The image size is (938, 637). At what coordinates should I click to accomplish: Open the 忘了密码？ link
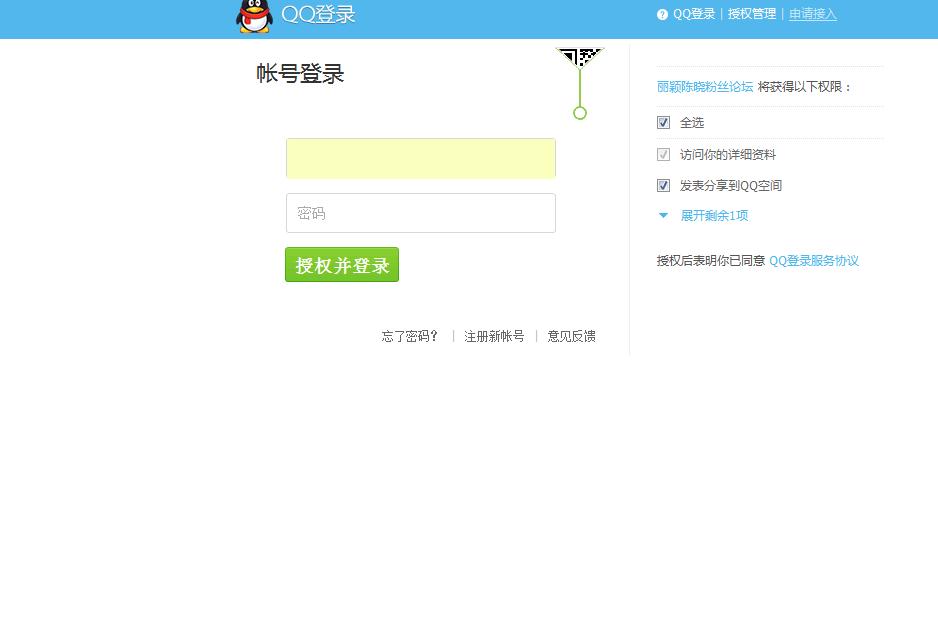point(410,336)
